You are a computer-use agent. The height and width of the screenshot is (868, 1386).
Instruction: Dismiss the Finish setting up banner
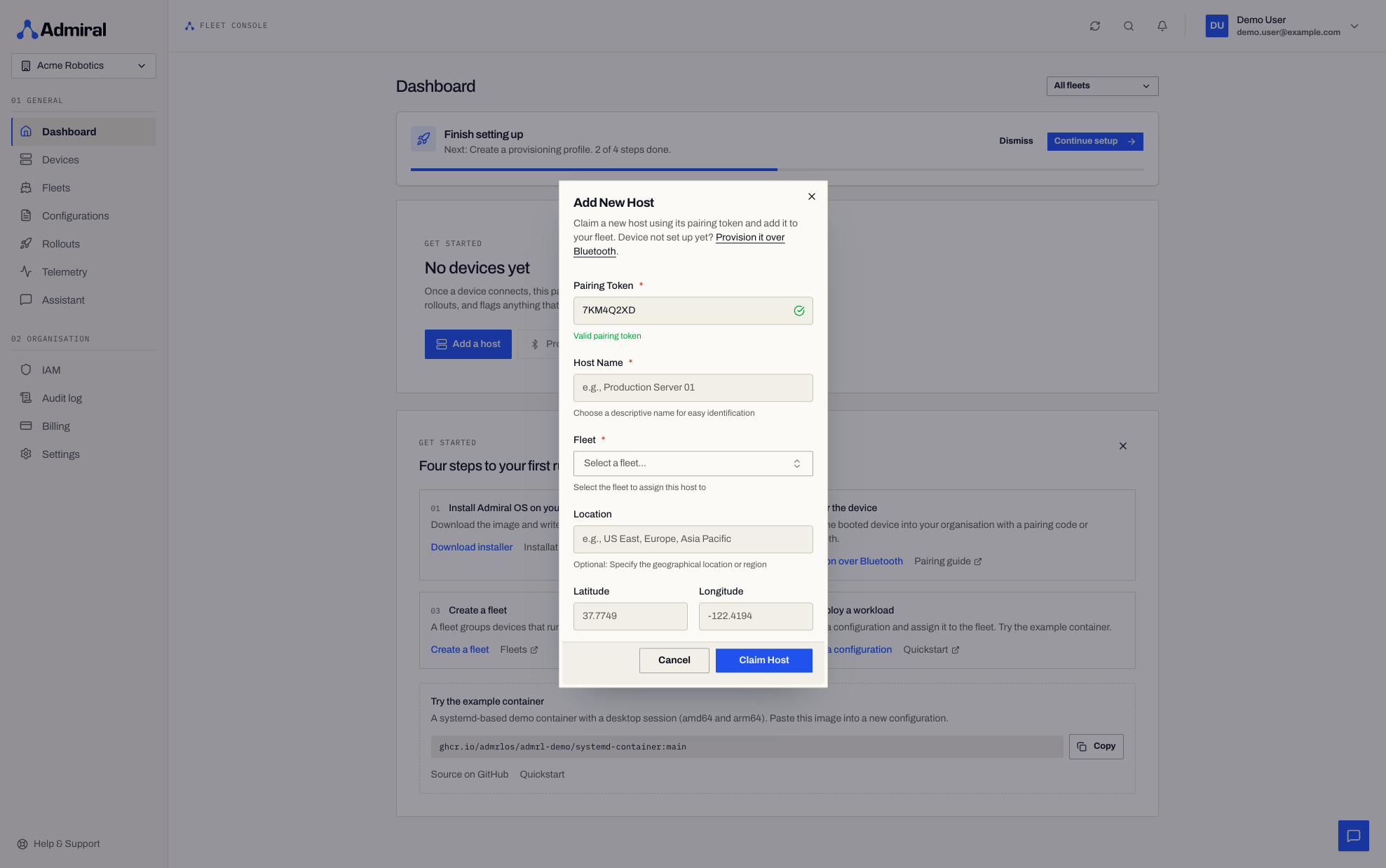click(1016, 141)
